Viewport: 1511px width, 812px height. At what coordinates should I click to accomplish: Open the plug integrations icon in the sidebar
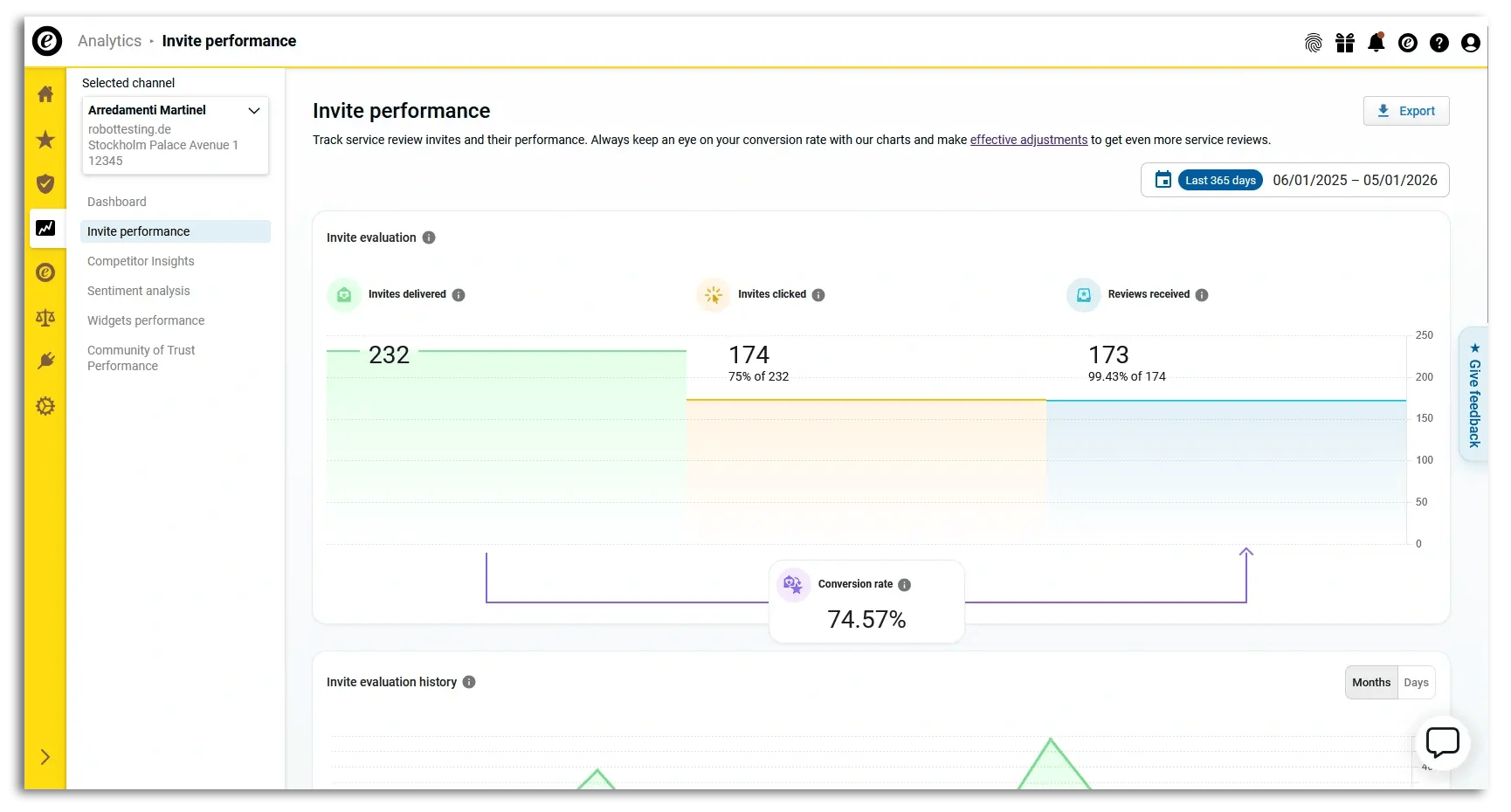tap(45, 361)
